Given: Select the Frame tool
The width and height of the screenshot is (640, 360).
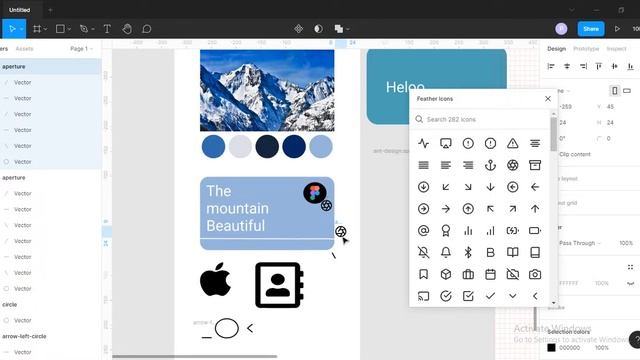Looking at the screenshot, I should coord(37,29).
